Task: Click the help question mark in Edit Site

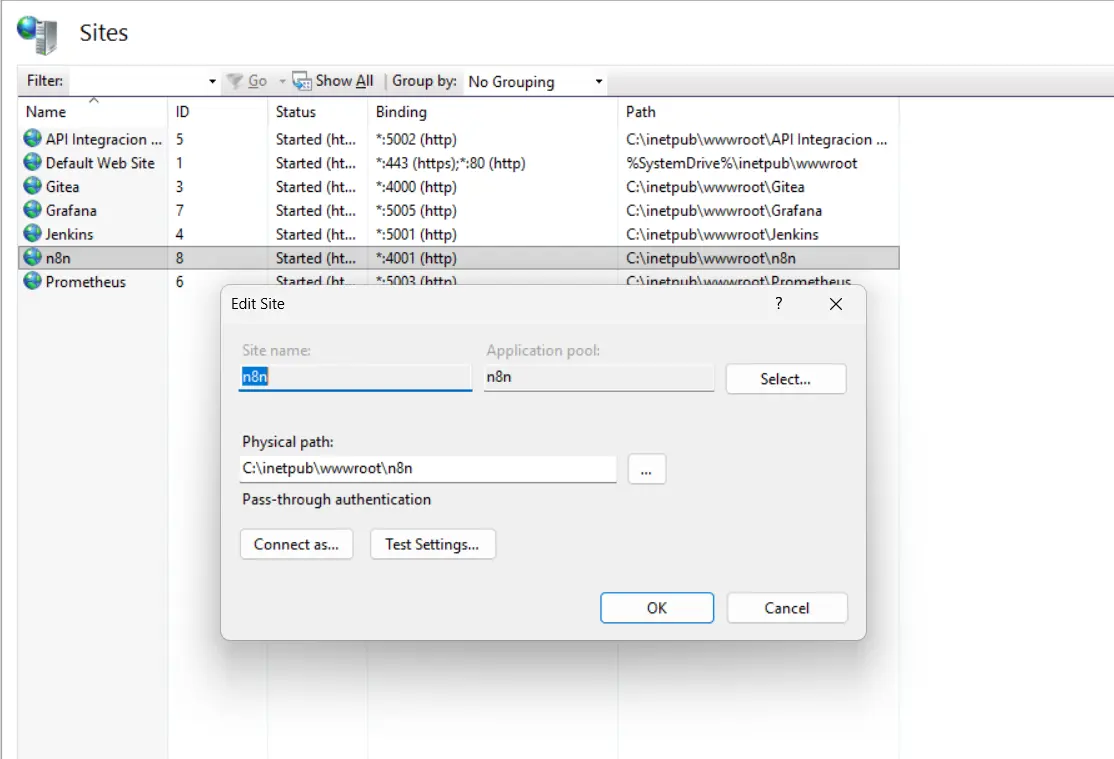Action: [779, 304]
